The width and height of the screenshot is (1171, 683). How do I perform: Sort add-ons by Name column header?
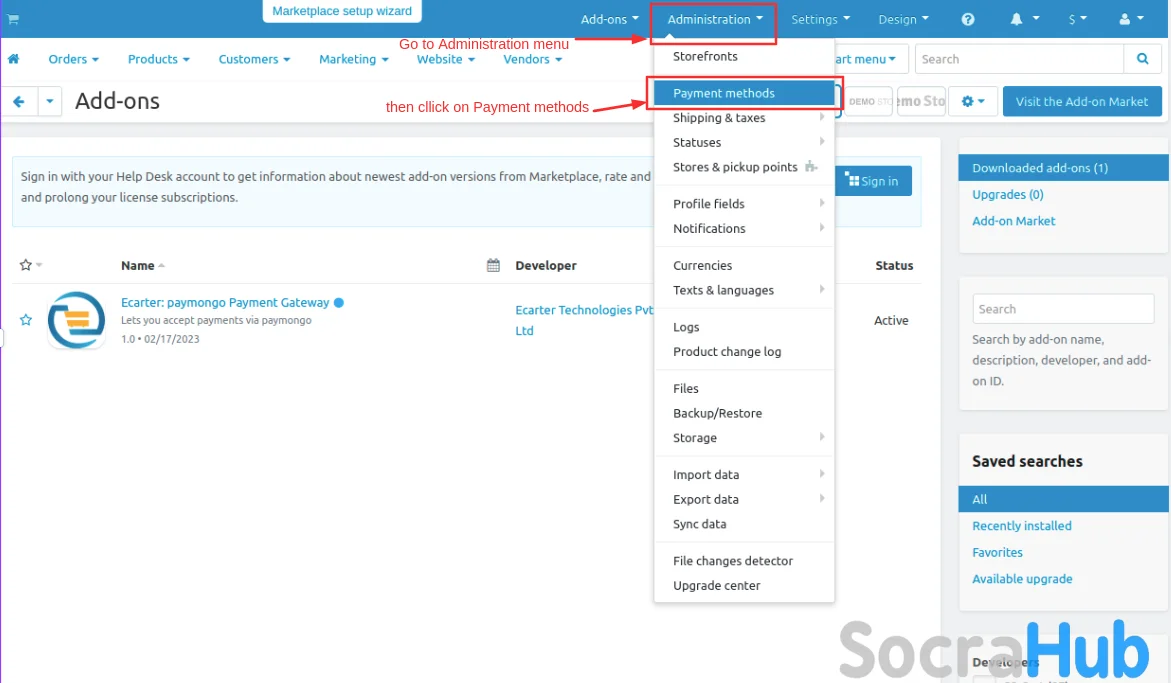coord(138,265)
